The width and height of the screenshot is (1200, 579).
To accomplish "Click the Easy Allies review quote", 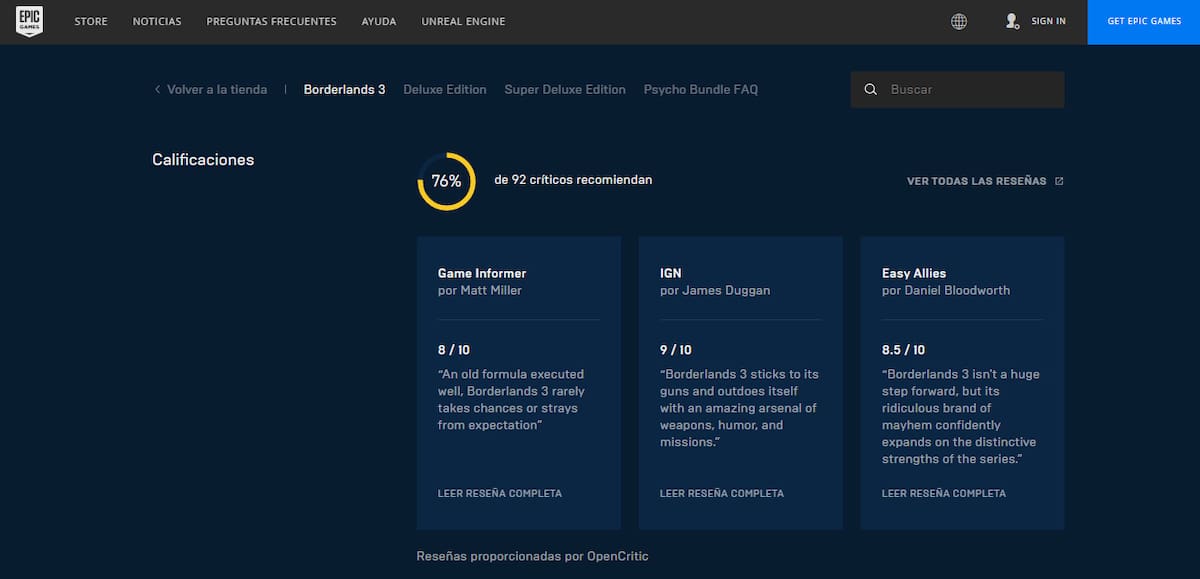I will (x=961, y=416).
